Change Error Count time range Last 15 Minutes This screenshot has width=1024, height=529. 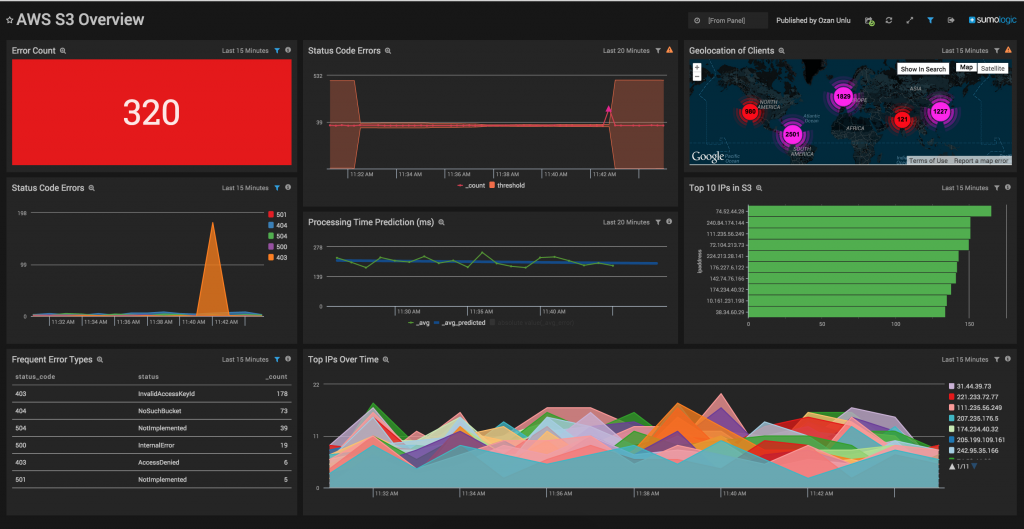click(245, 50)
